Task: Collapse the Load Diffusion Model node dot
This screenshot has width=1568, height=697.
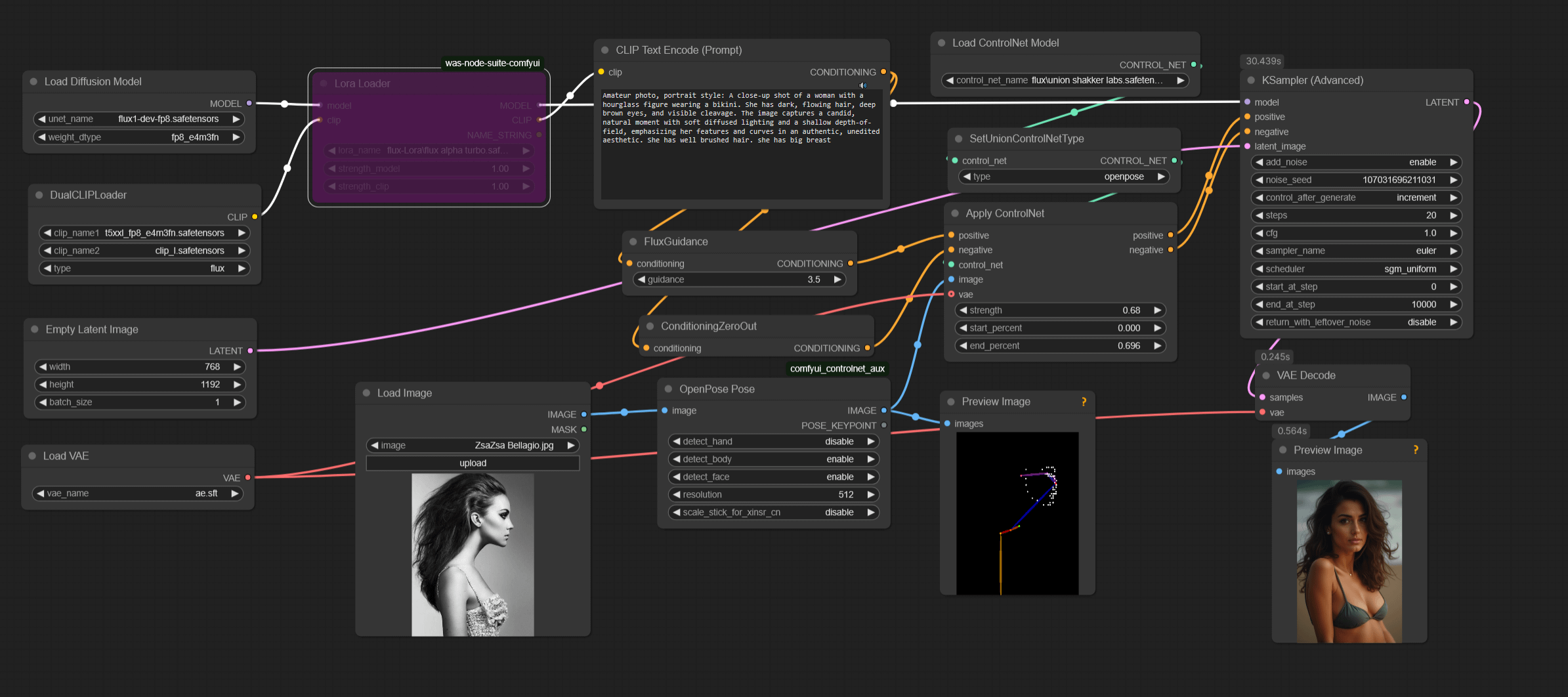Action: pos(33,82)
